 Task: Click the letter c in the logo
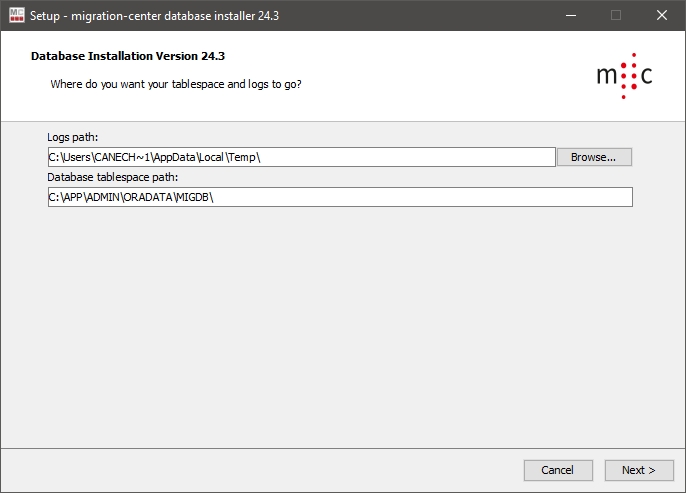(643, 77)
